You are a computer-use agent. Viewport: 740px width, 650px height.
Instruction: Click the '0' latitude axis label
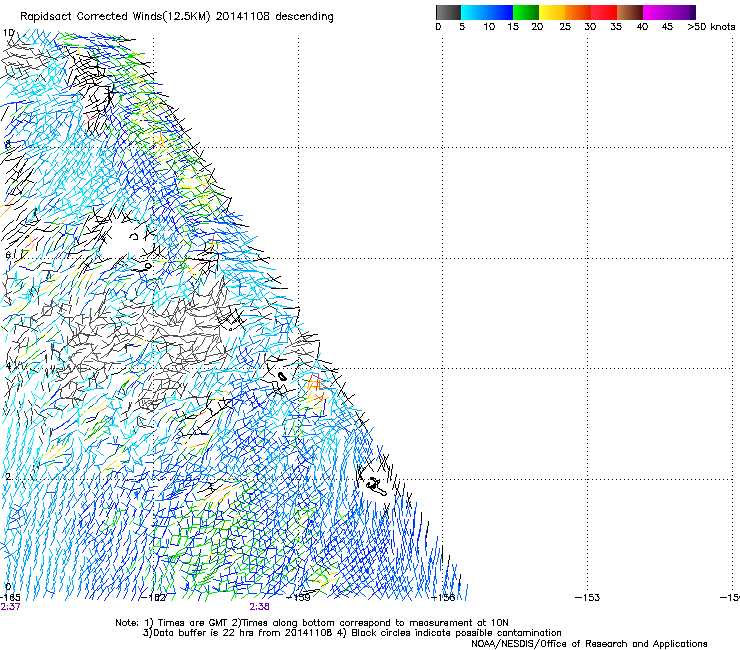click(x=8, y=587)
